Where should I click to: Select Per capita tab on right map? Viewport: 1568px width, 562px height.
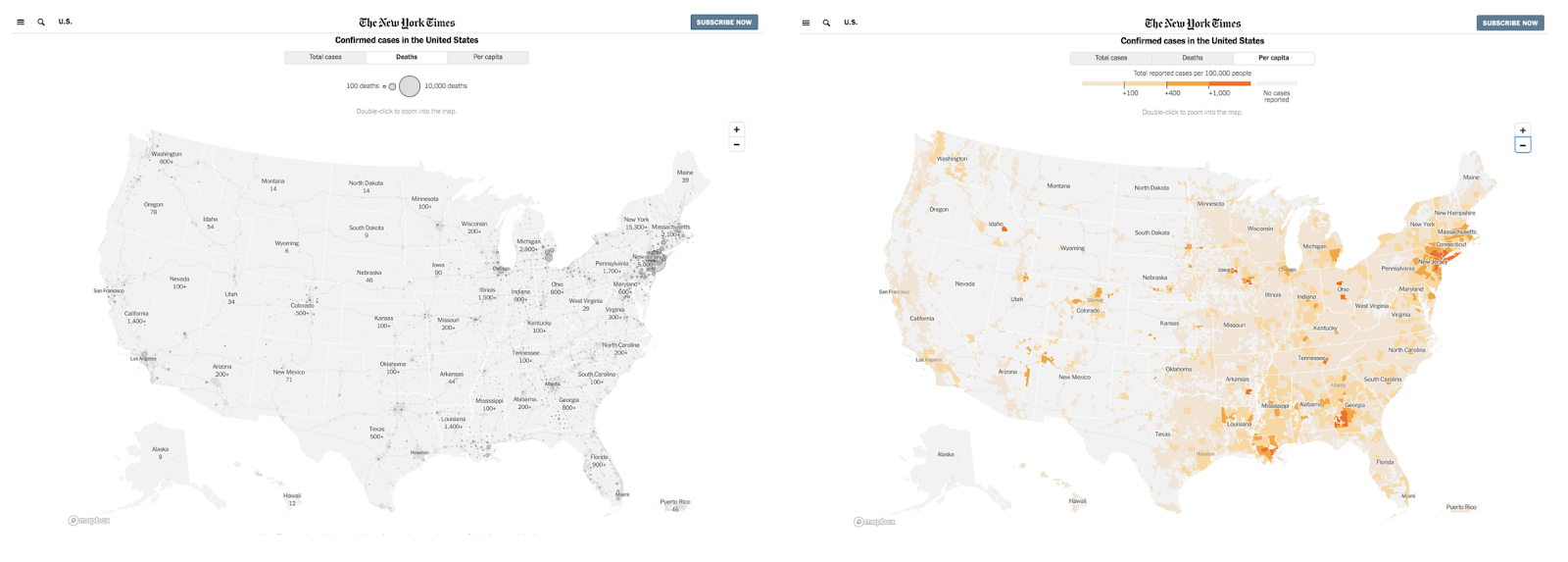[1273, 58]
